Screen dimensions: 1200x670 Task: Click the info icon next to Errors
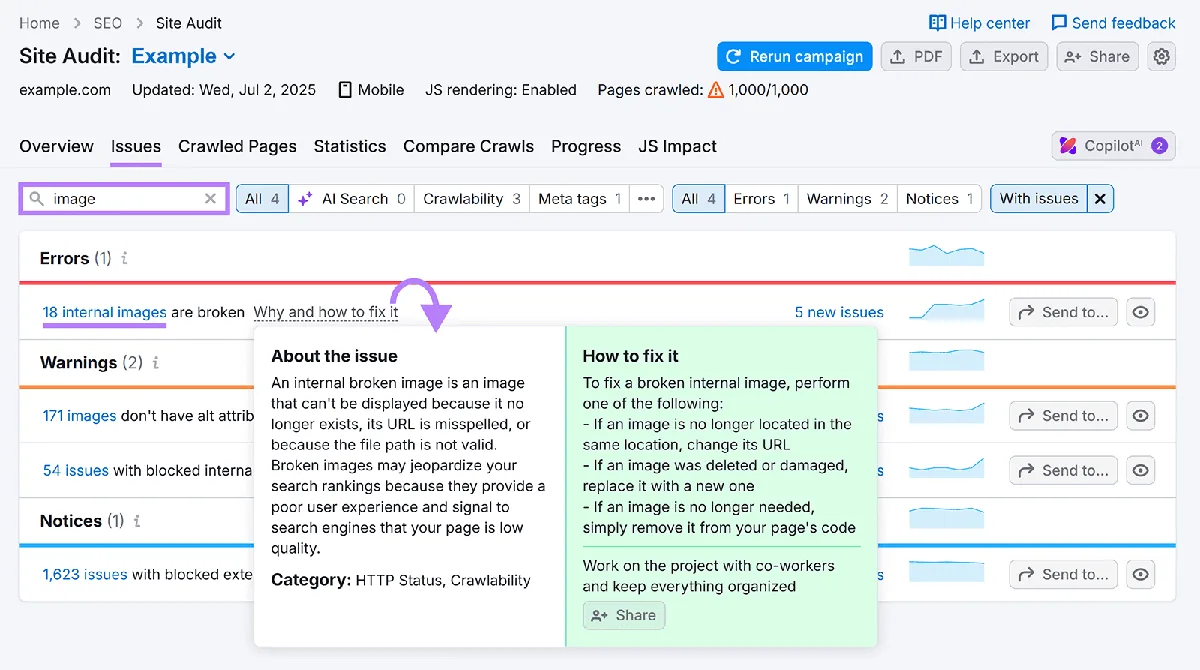[124, 258]
